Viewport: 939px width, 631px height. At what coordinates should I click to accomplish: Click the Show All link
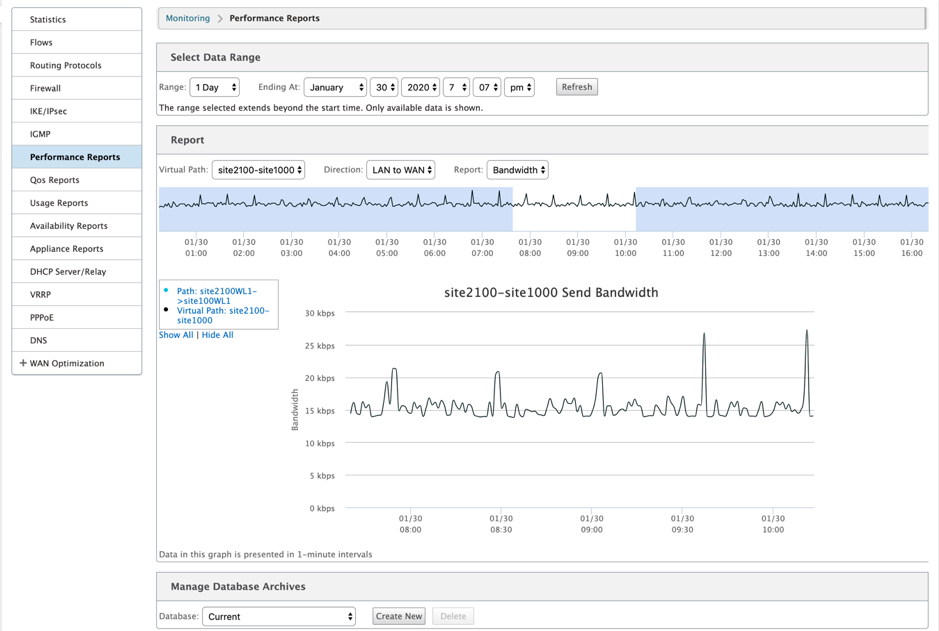[x=176, y=335]
